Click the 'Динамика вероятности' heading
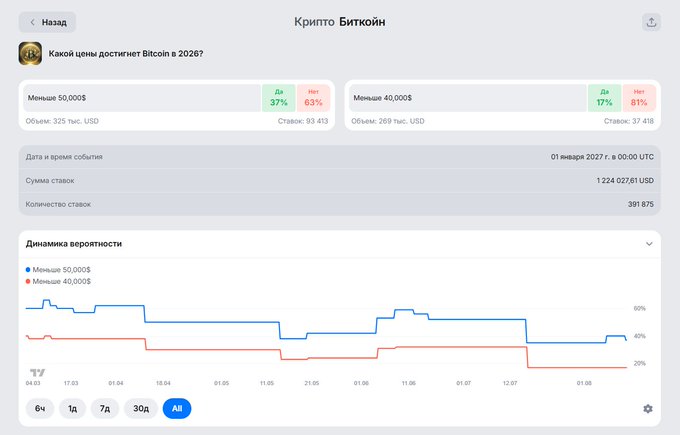680x435 pixels. 74,244
